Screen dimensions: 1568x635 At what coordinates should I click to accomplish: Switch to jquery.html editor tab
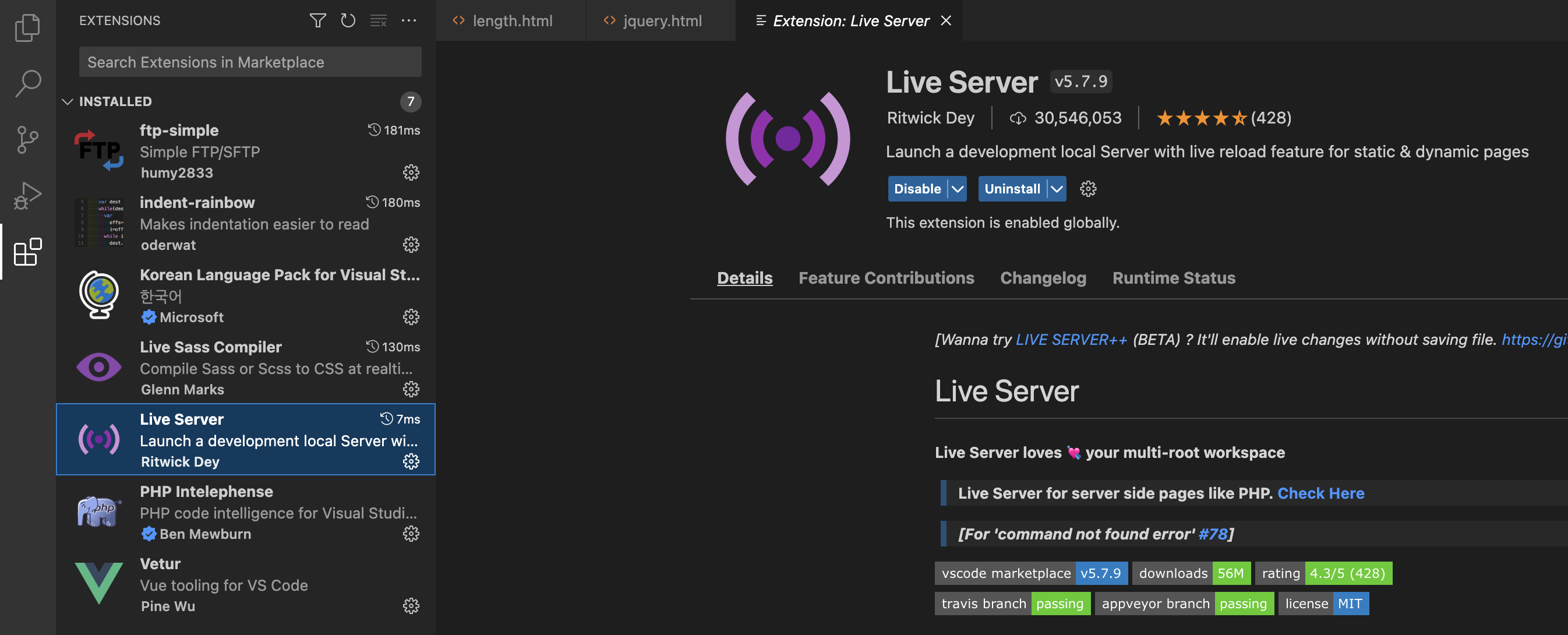pos(662,21)
